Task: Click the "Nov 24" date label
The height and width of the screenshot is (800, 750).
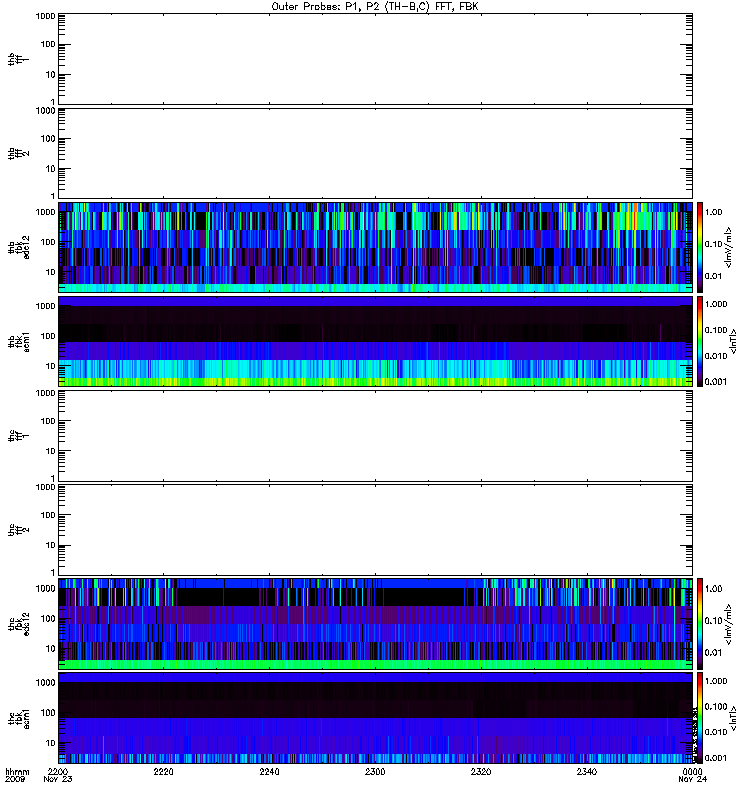Action: tap(692, 779)
